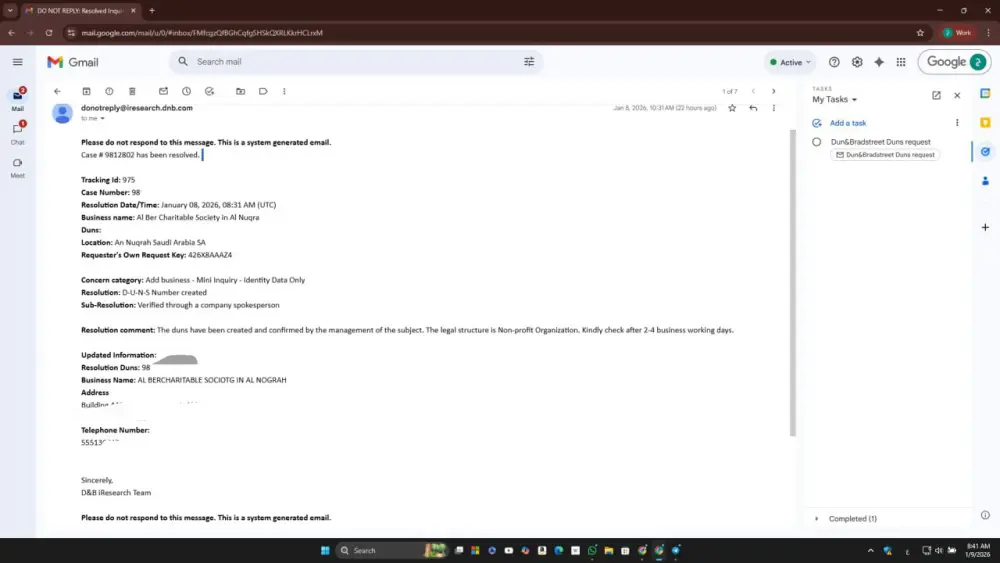Viewport: 1000px width, 563px height.
Task: Reply to the email arrow icon
Action: pos(753,108)
